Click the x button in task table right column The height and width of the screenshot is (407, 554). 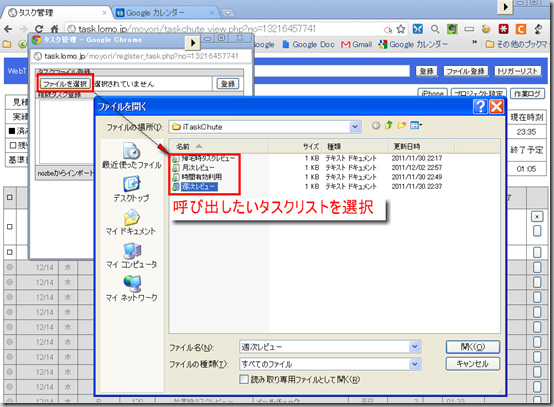pos(537,217)
